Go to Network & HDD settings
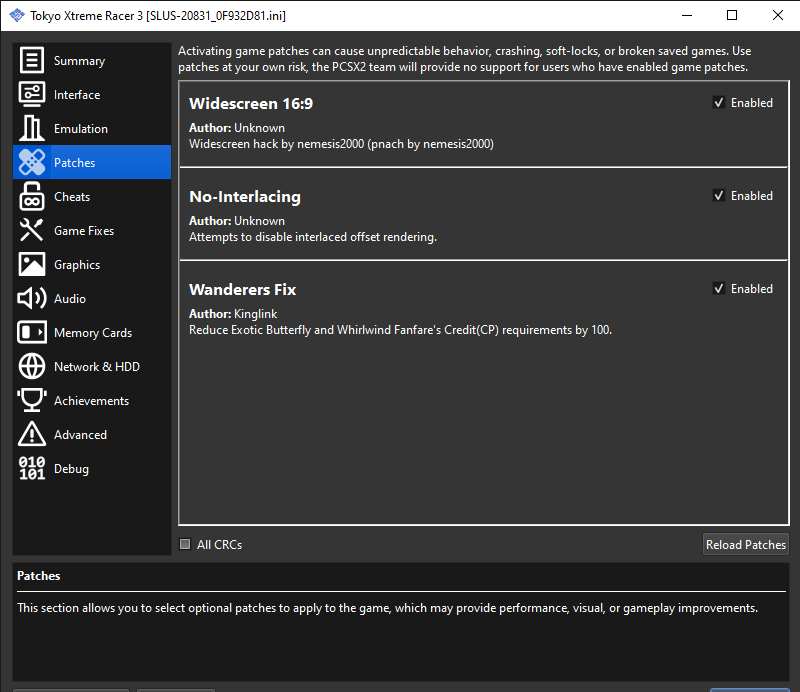The height and width of the screenshot is (692, 800). click(x=92, y=366)
